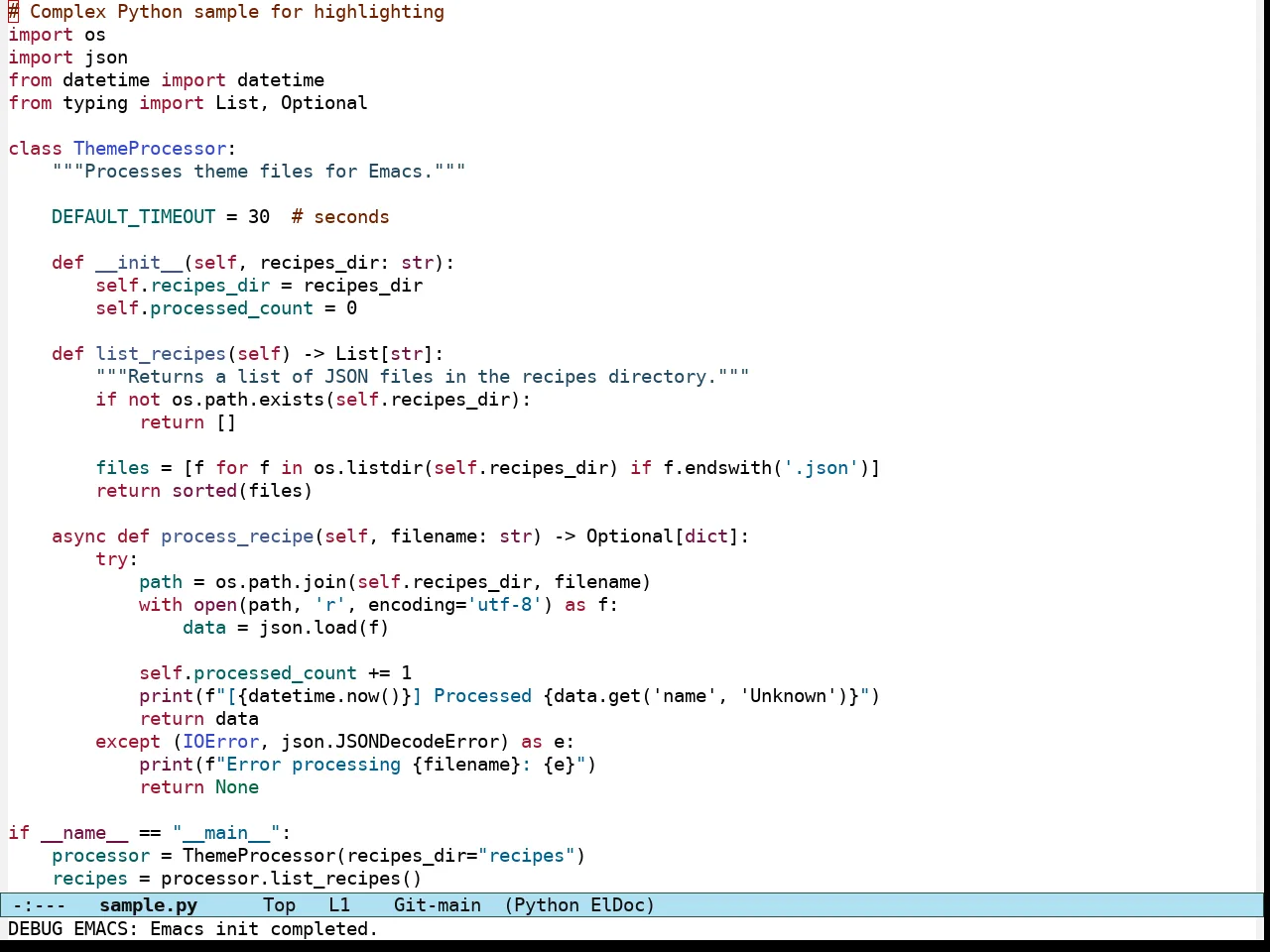This screenshot has width=1270, height=952.
Task: Click the DEFAULT_TIMEOUT constant name
Action: pos(133,217)
